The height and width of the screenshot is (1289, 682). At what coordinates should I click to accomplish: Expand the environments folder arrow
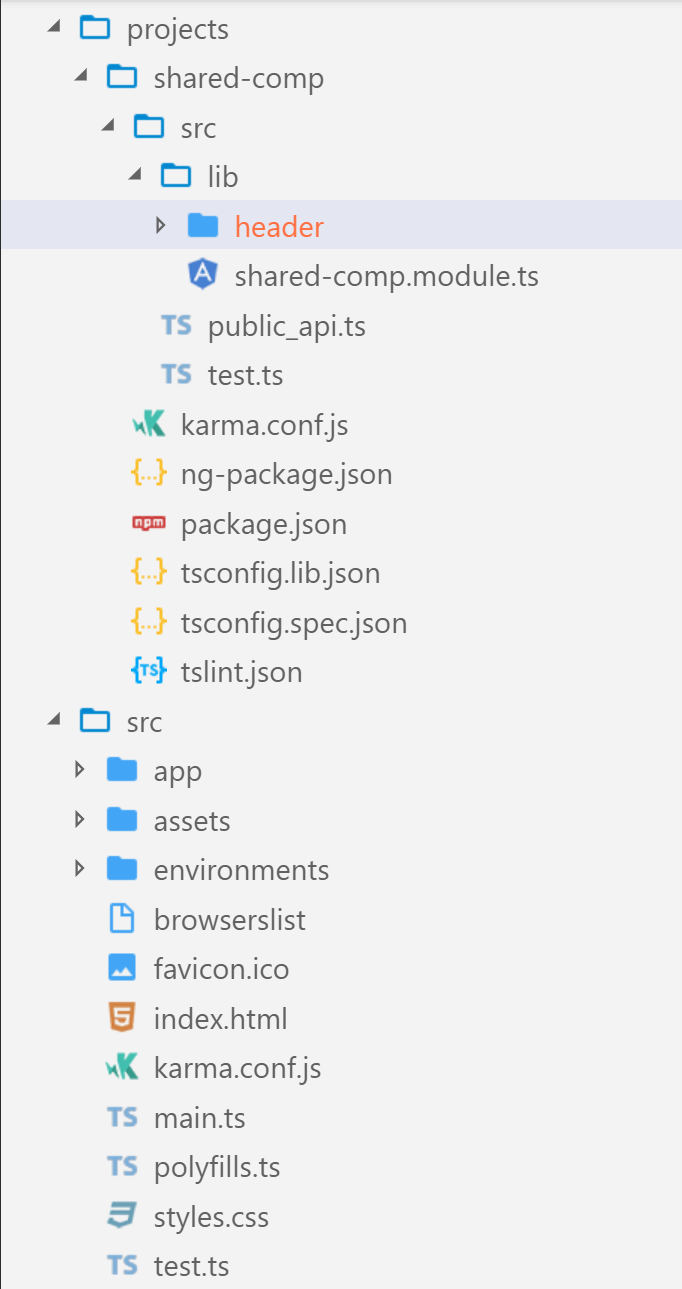pos(80,869)
